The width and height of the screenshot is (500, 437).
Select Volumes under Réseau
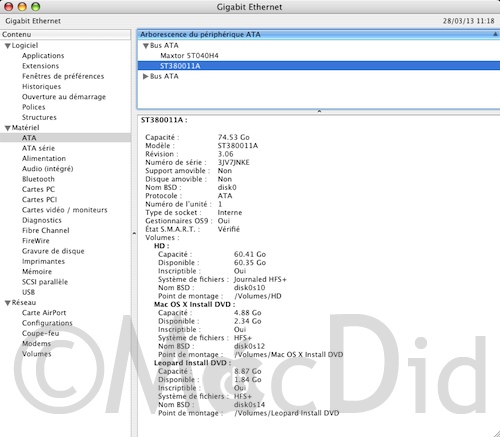tap(36, 354)
